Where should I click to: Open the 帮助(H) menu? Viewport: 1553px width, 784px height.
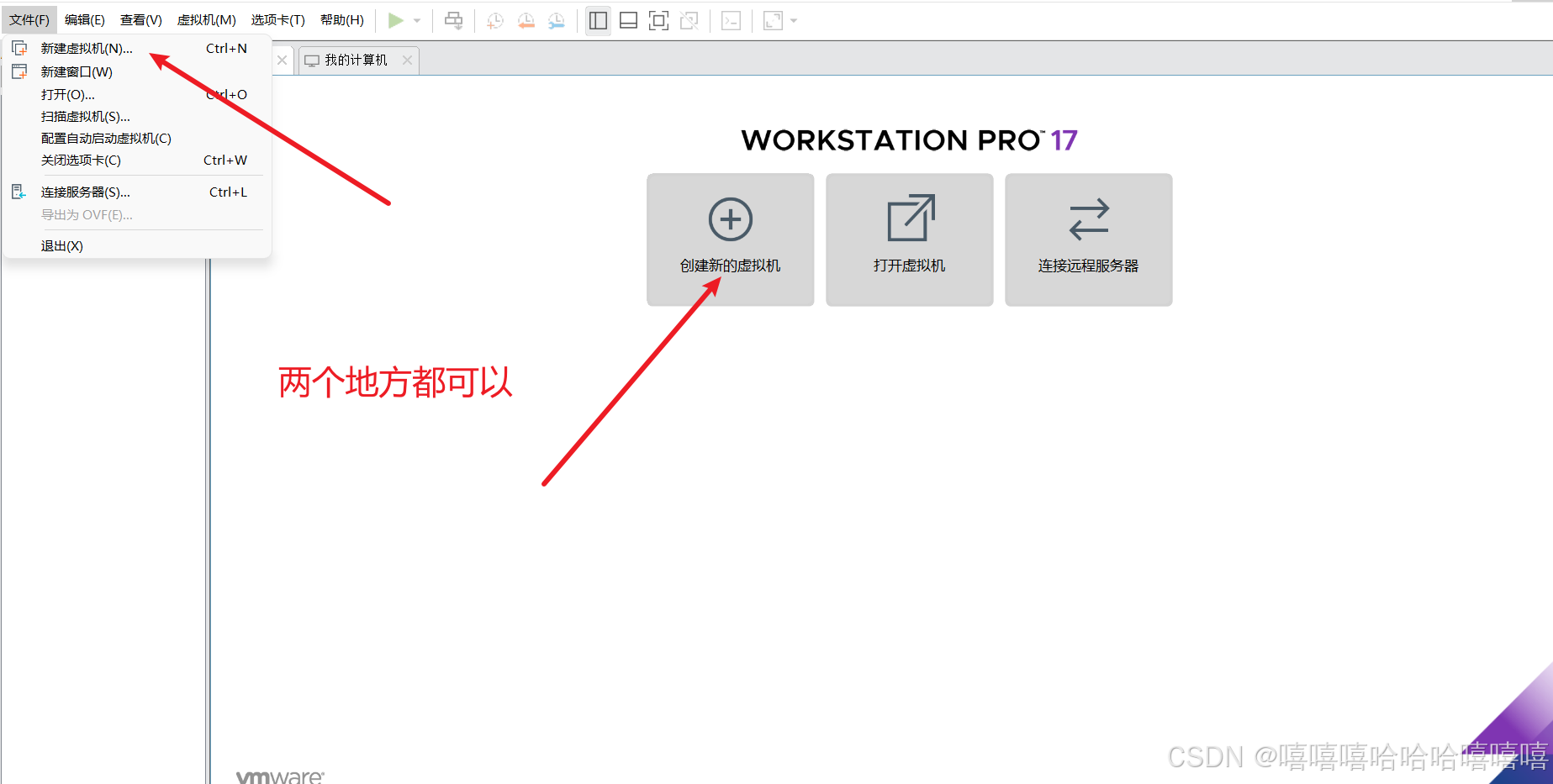pyautogui.click(x=342, y=20)
